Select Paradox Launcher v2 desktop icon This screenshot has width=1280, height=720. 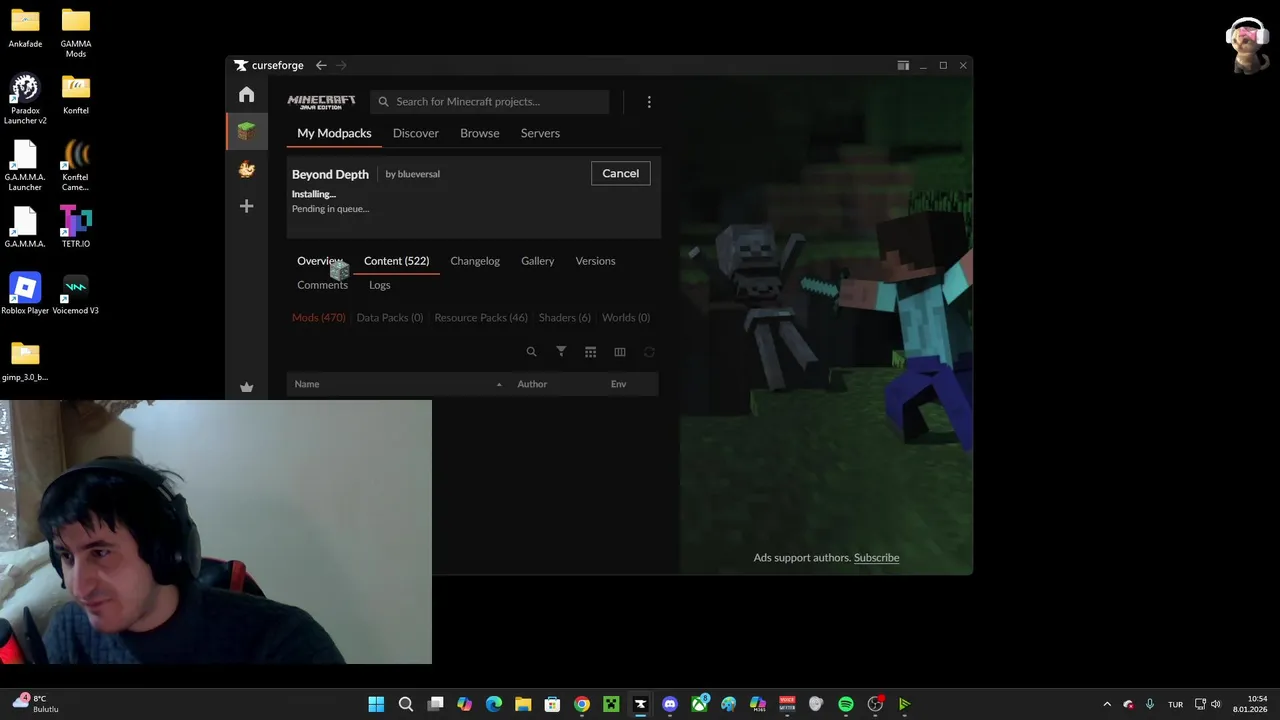[25, 99]
